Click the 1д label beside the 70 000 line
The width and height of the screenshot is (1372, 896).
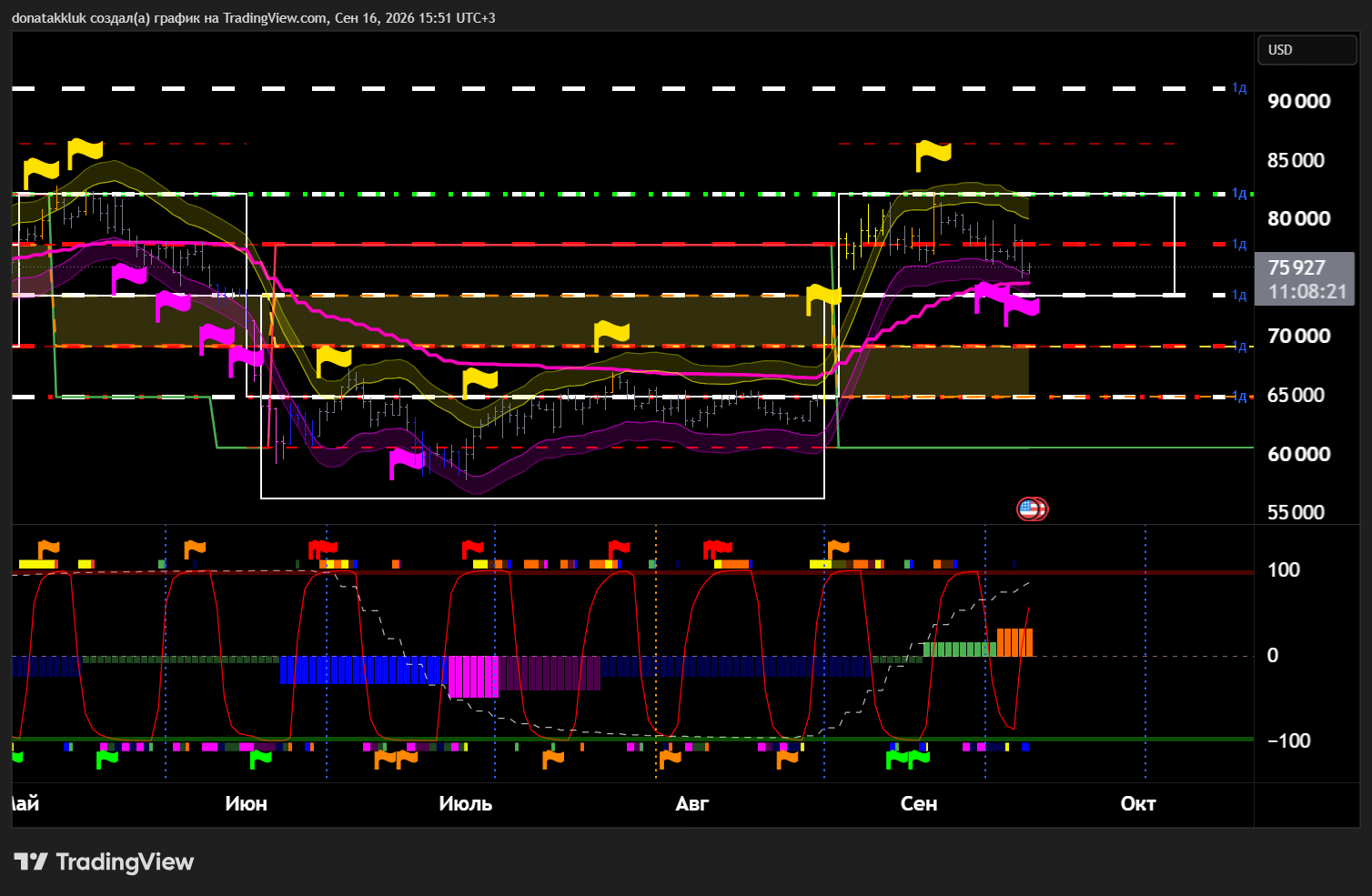tap(1239, 346)
